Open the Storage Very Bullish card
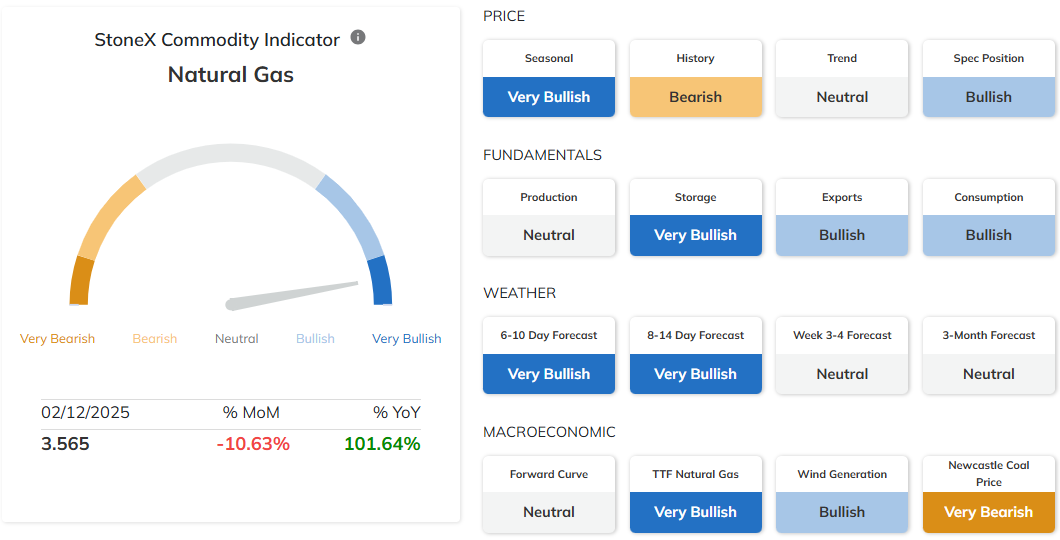The image size is (1060, 540). [x=696, y=217]
